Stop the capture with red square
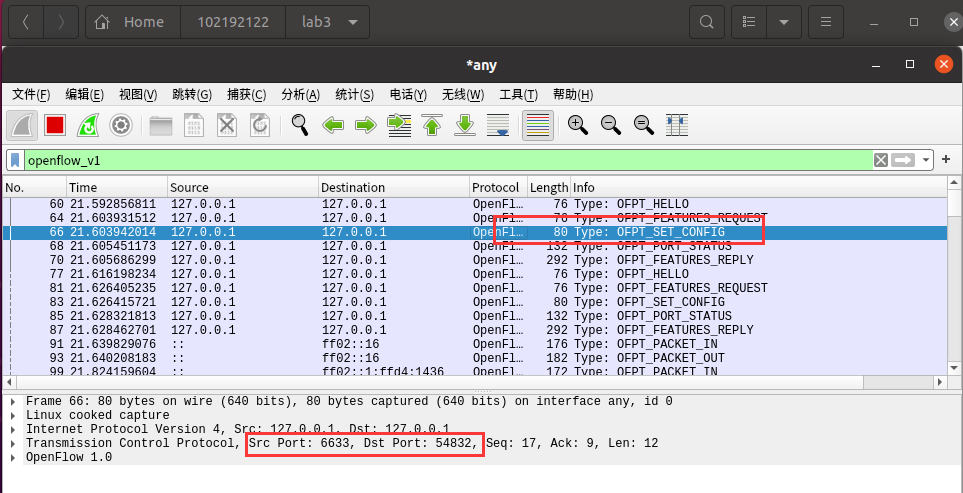The image size is (963, 493). click(x=55, y=126)
